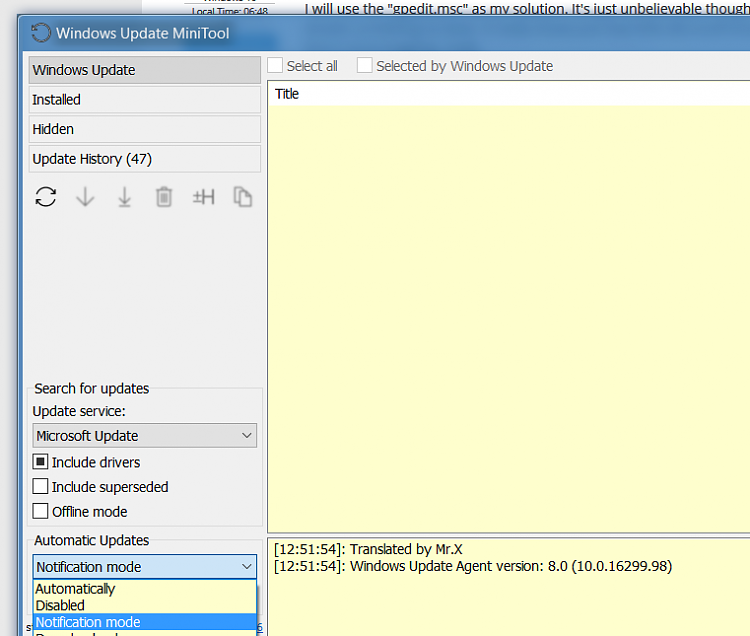750x636 pixels.
Task: Click the install updates arrow icon
Action: pyautogui.click(x=124, y=197)
